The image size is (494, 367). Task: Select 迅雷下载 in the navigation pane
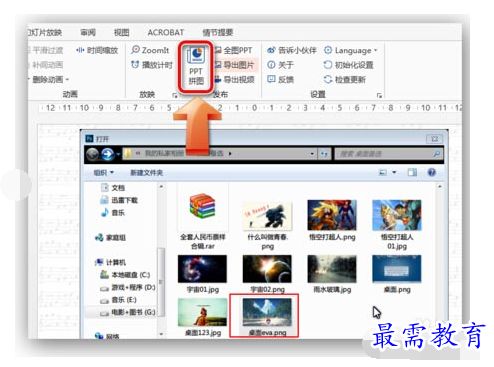click(119, 200)
